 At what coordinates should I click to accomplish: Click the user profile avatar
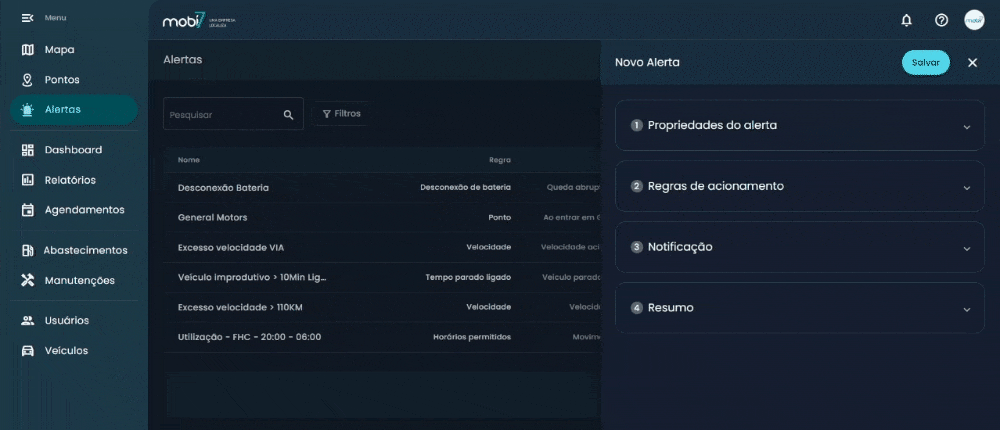pyautogui.click(x=974, y=20)
